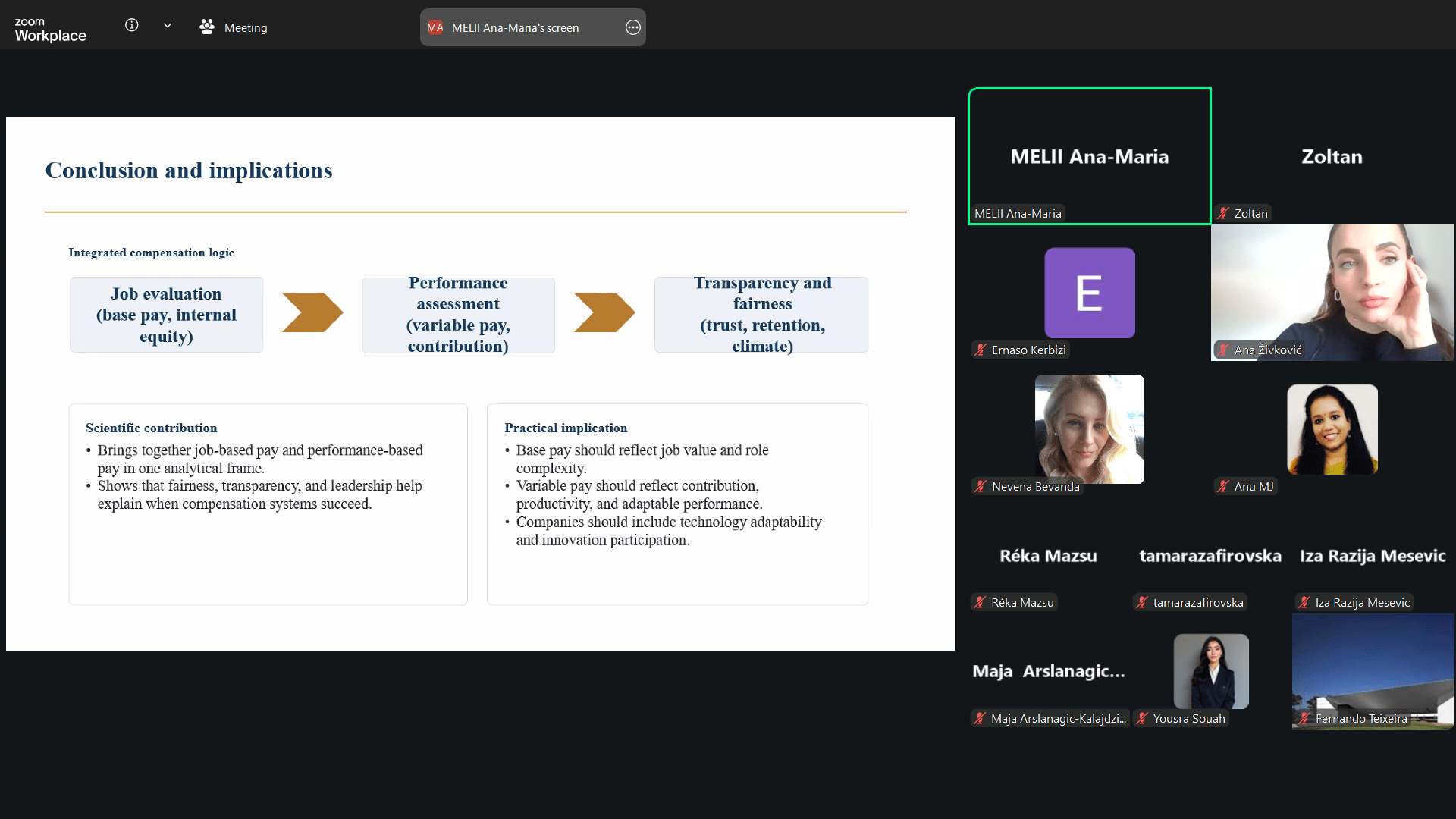Click Réka Mazsu's muted mic icon
The width and height of the screenshot is (1456, 819).
tap(981, 603)
